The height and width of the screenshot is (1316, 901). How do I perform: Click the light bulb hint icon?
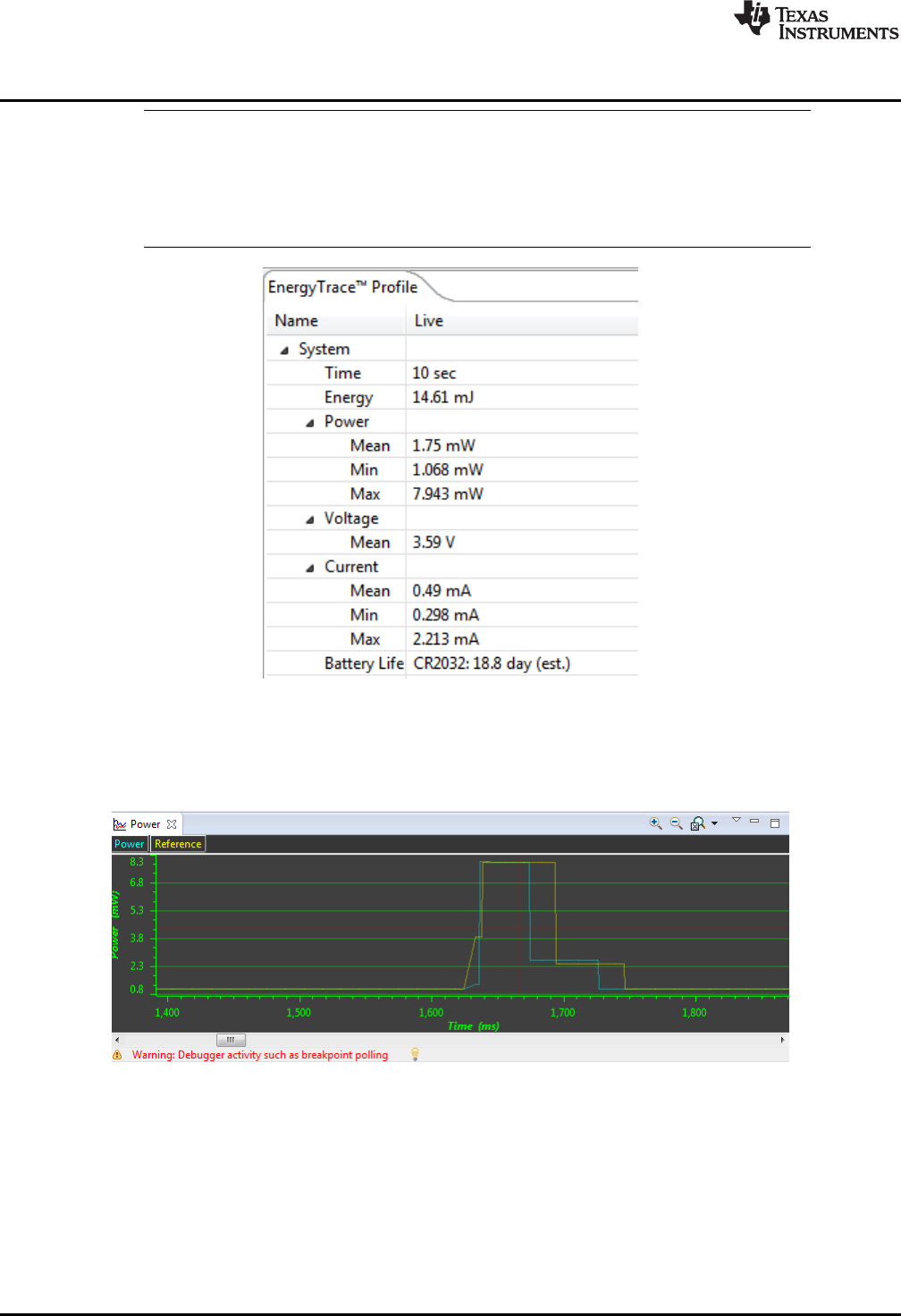pyautogui.click(x=415, y=1054)
